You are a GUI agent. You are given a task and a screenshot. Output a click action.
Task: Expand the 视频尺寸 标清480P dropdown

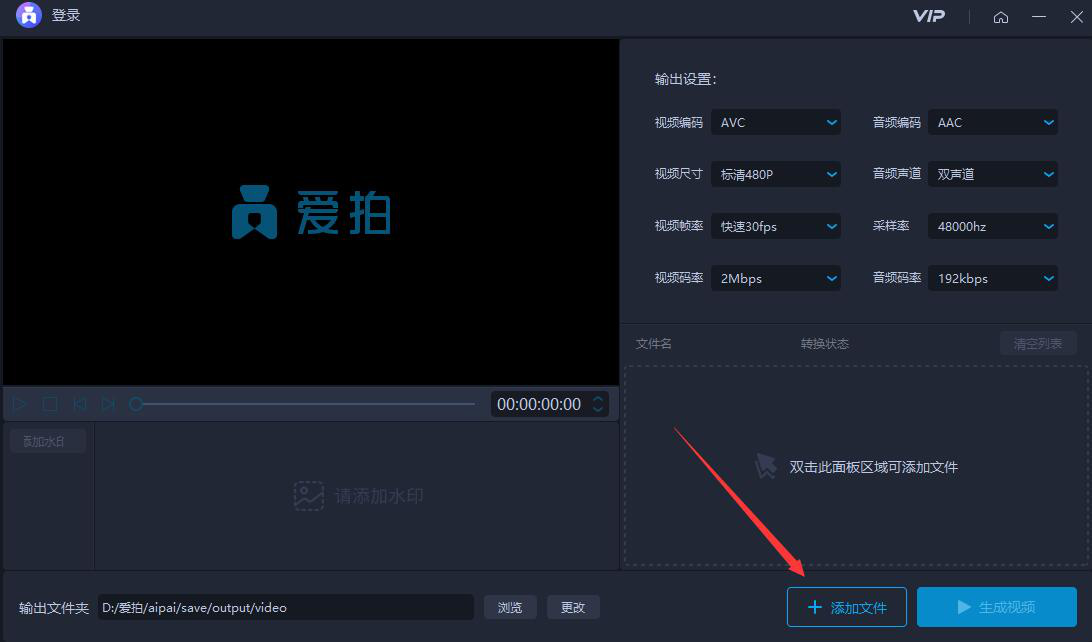pos(776,174)
